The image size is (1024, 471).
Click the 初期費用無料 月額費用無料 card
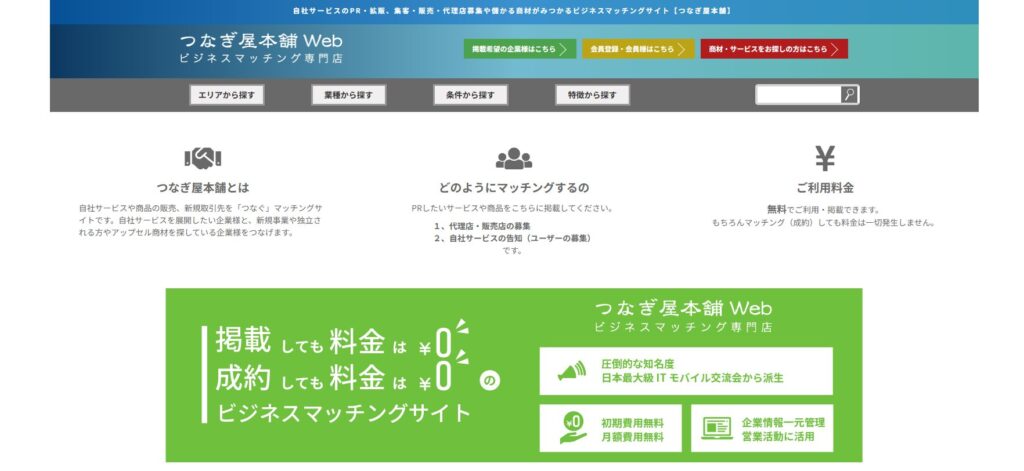[x=611, y=428]
